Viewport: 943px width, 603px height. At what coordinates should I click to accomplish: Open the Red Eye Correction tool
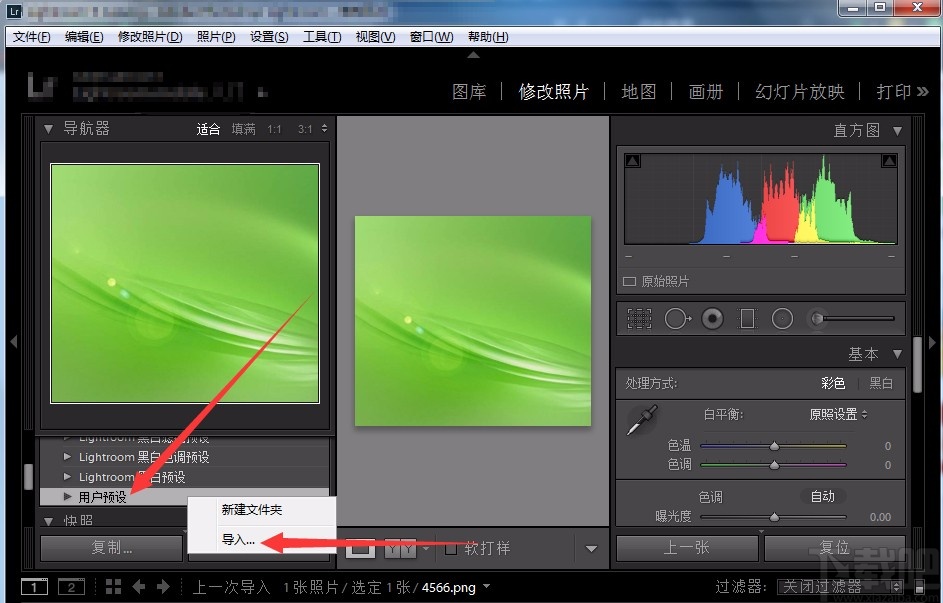point(713,318)
